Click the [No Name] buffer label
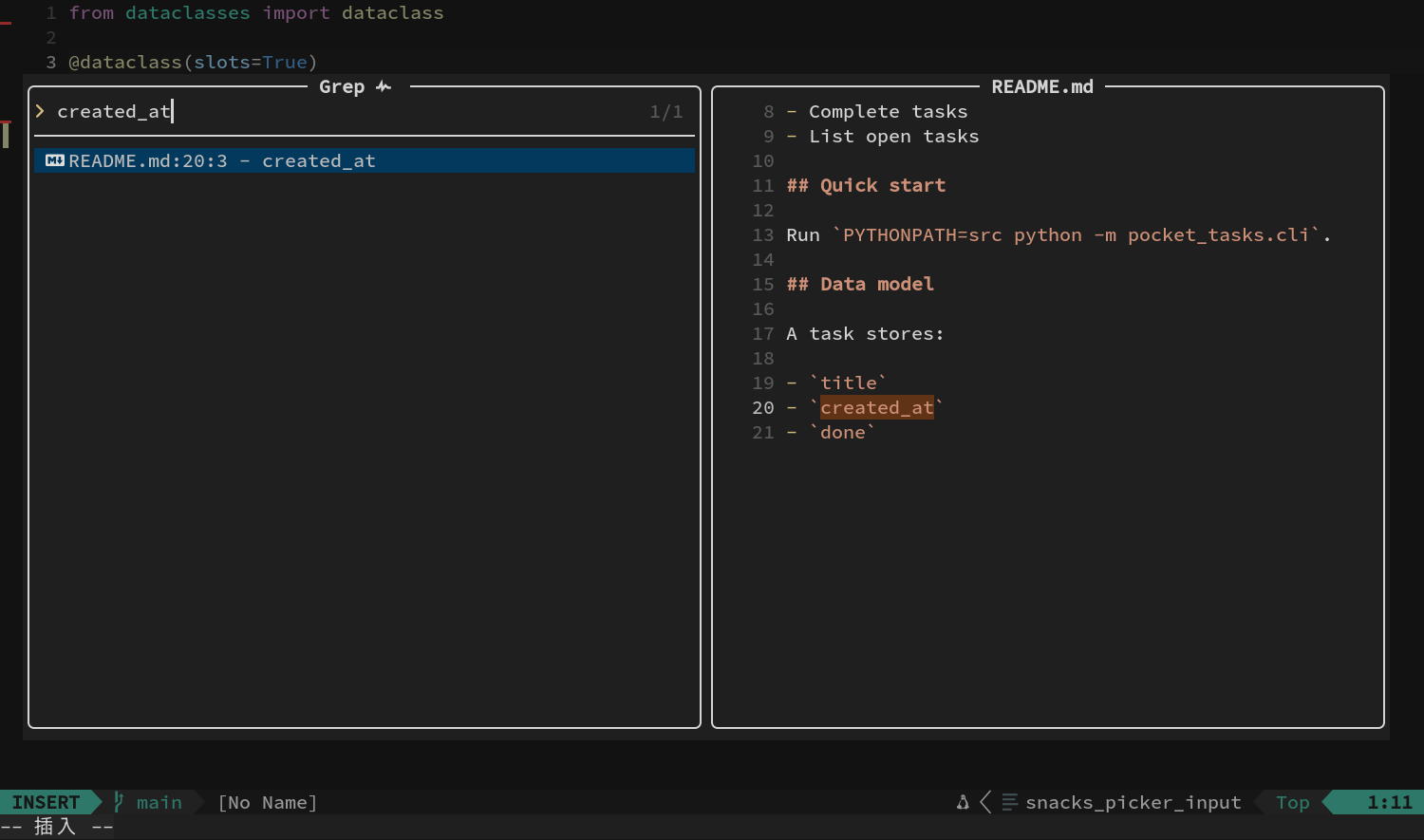This screenshot has height=840, width=1424. point(268,802)
